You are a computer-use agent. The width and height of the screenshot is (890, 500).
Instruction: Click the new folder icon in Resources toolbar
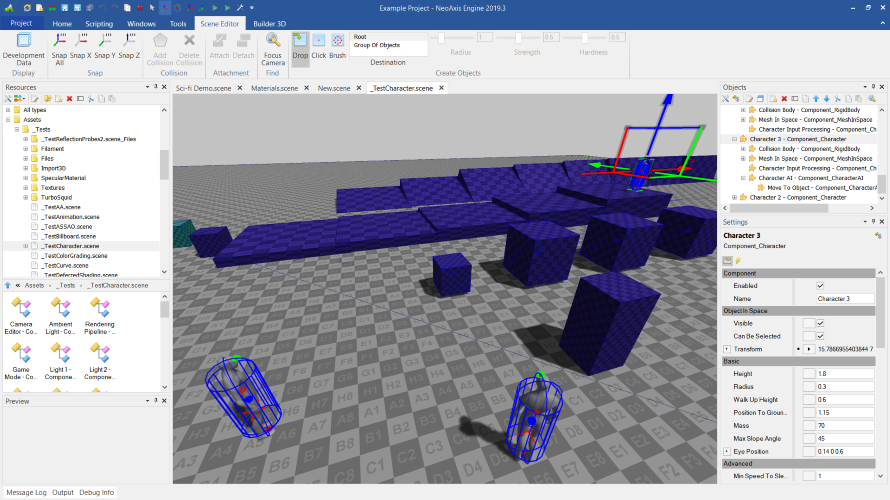[x=48, y=99]
